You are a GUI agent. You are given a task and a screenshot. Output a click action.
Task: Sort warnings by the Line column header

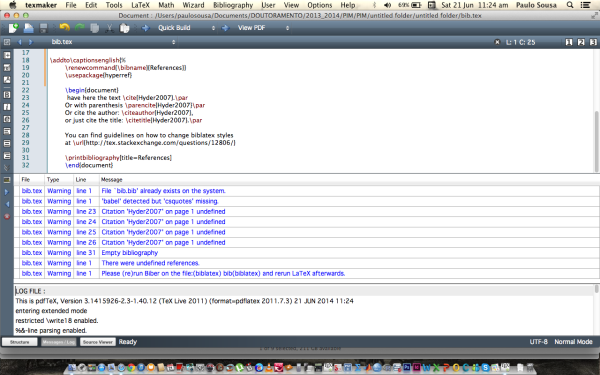tap(86, 179)
